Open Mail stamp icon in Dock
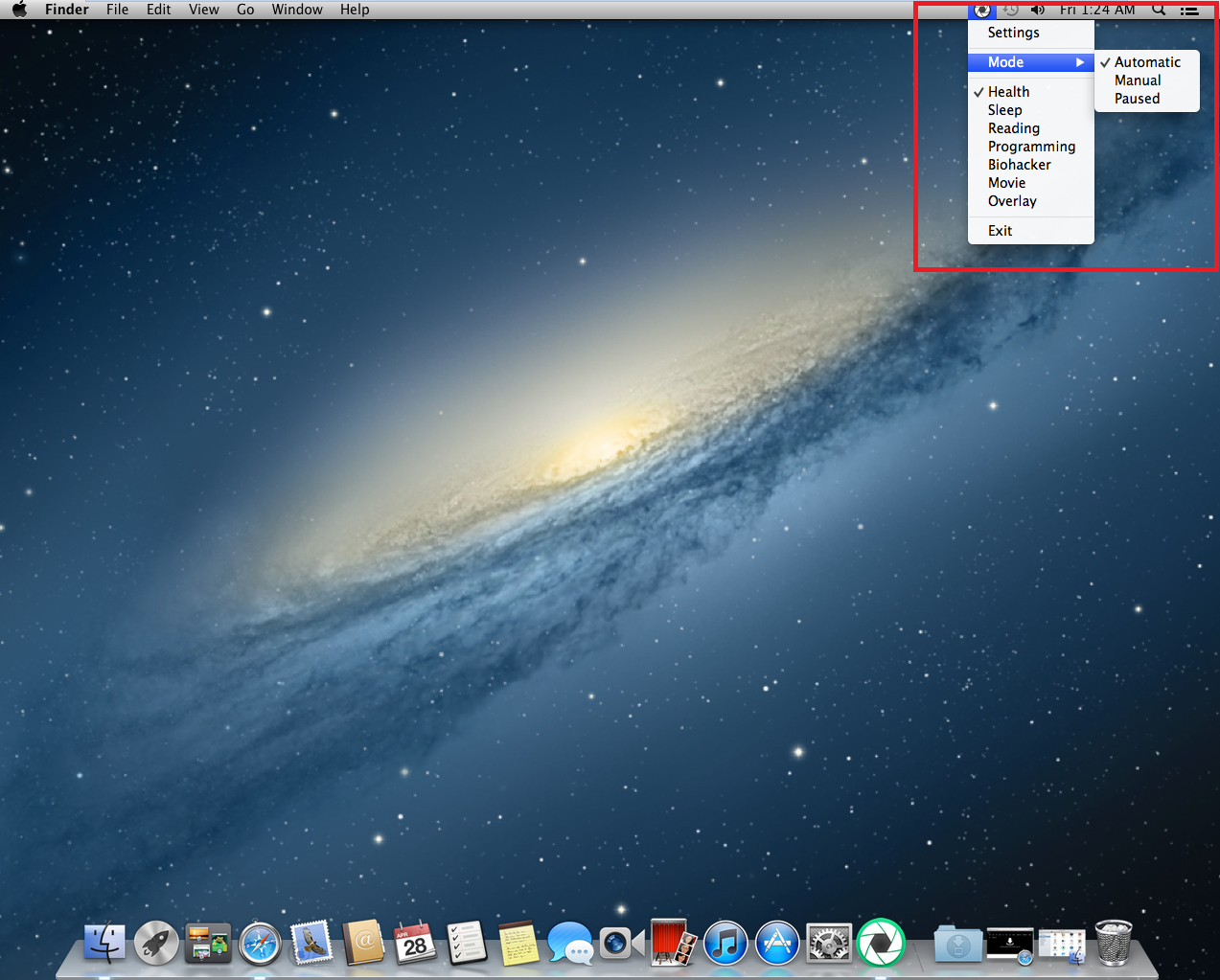Viewport: 1220px width, 980px height. pyautogui.click(x=311, y=944)
